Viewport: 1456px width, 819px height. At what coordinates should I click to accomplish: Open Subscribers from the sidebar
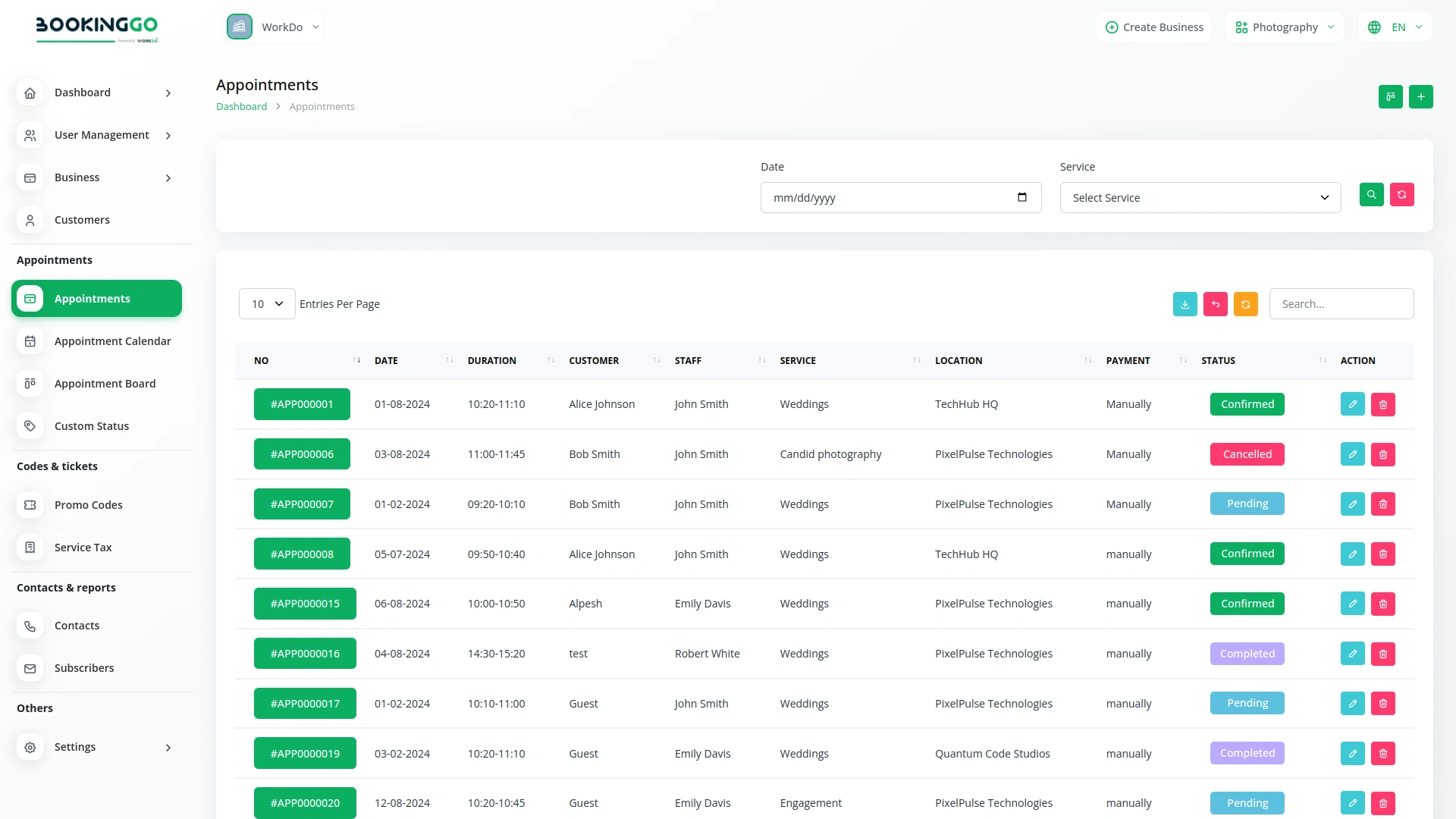83,667
